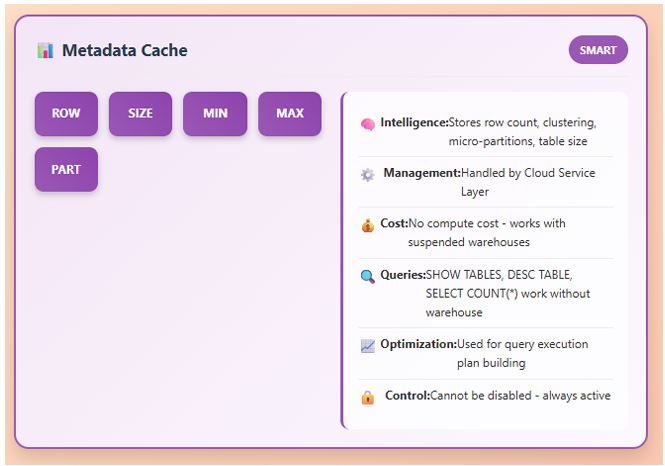Click the Queries row listing SHOW TABLES
Viewport: 665px width, 466px height.
coord(507,293)
